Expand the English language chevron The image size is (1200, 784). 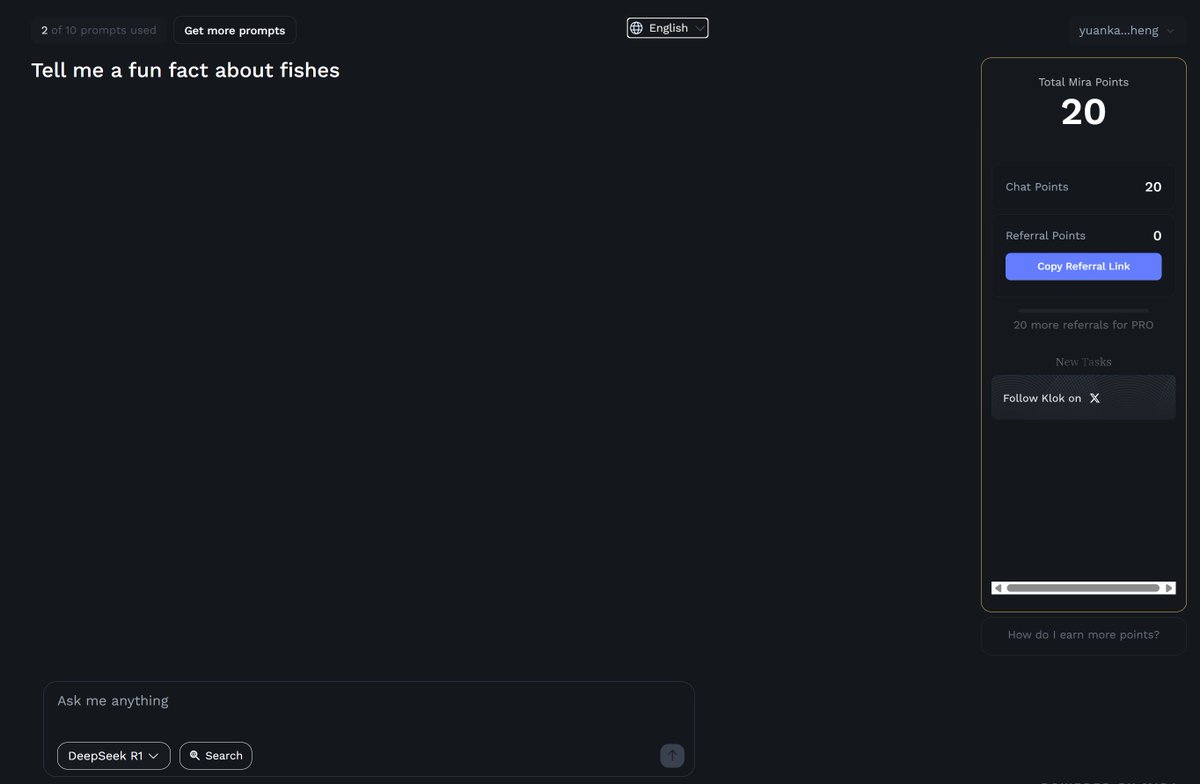pyautogui.click(x=699, y=28)
